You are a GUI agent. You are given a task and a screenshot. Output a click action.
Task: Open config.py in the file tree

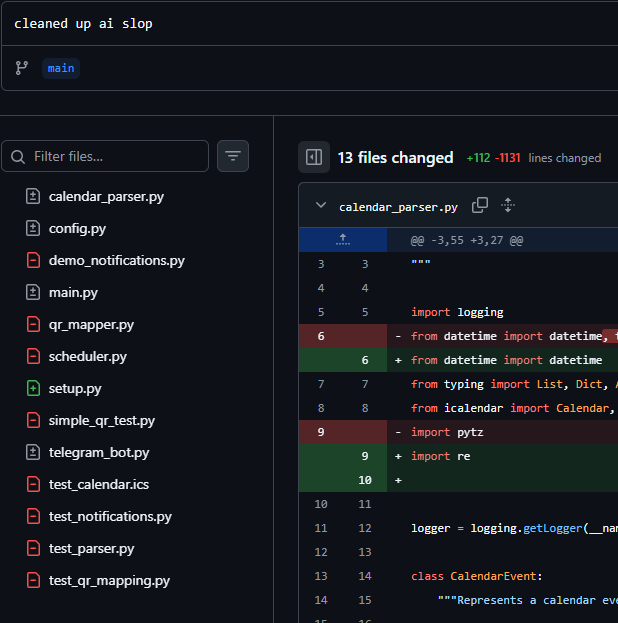point(77,228)
